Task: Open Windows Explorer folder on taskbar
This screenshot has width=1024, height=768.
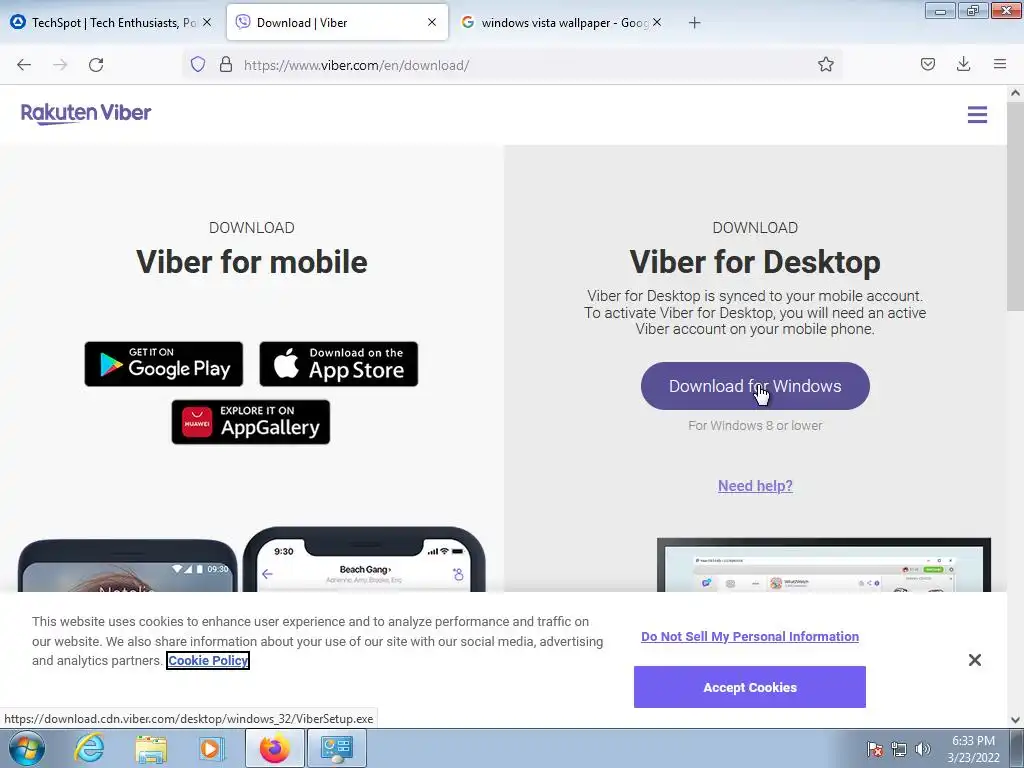Action: point(151,748)
